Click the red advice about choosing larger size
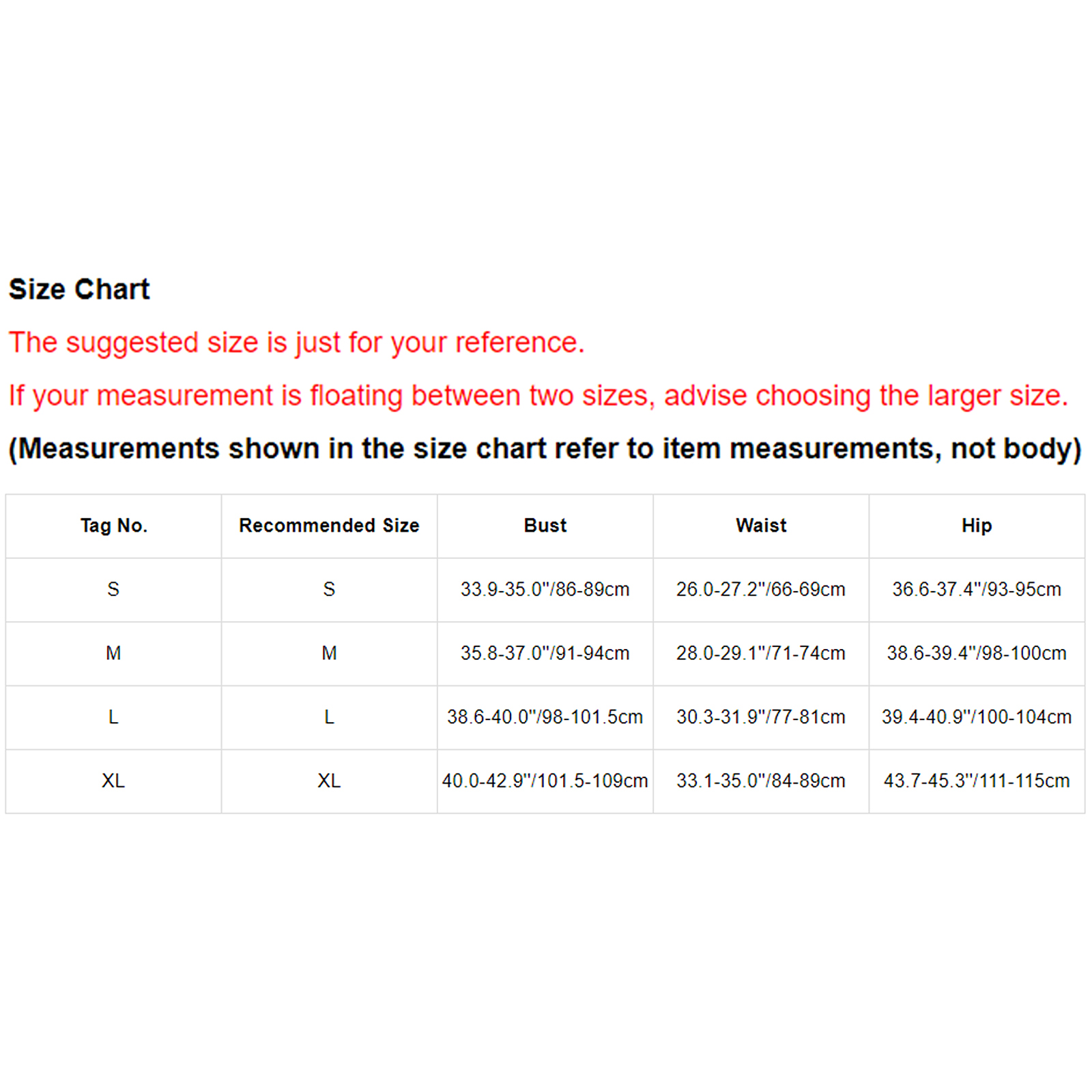This screenshot has width=1092, height=1092. (x=538, y=396)
